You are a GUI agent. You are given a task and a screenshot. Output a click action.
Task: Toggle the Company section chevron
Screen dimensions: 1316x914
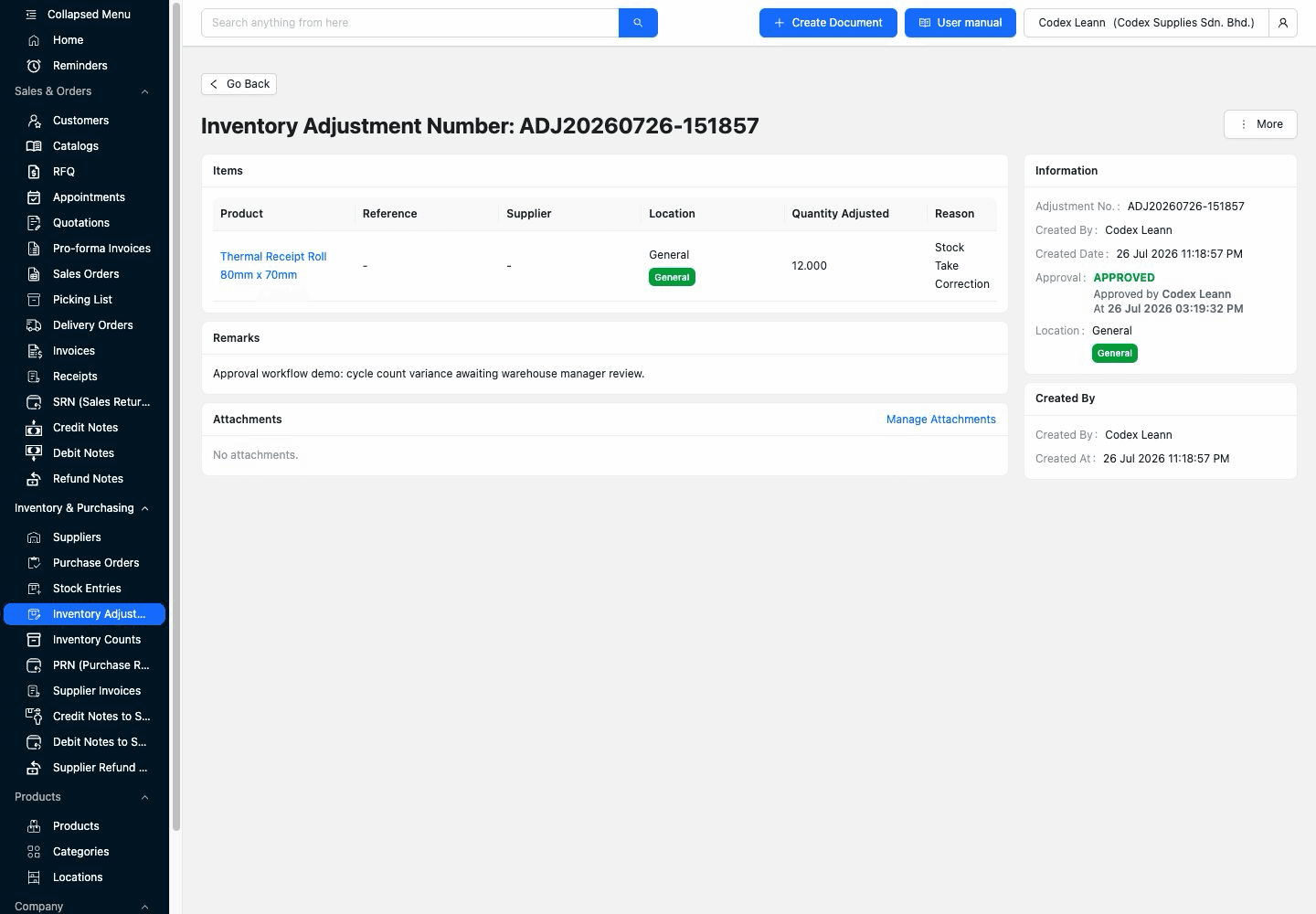click(x=144, y=907)
